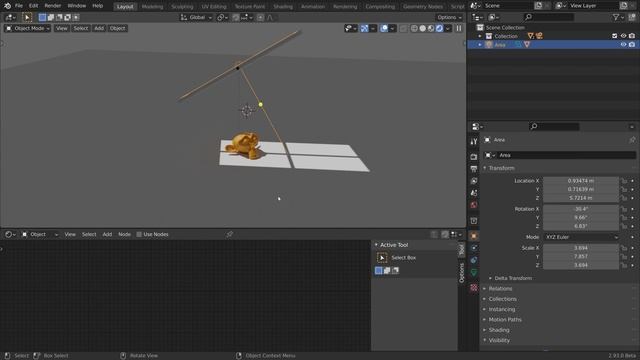Pin the Area properties panel

[x=632, y=140]
